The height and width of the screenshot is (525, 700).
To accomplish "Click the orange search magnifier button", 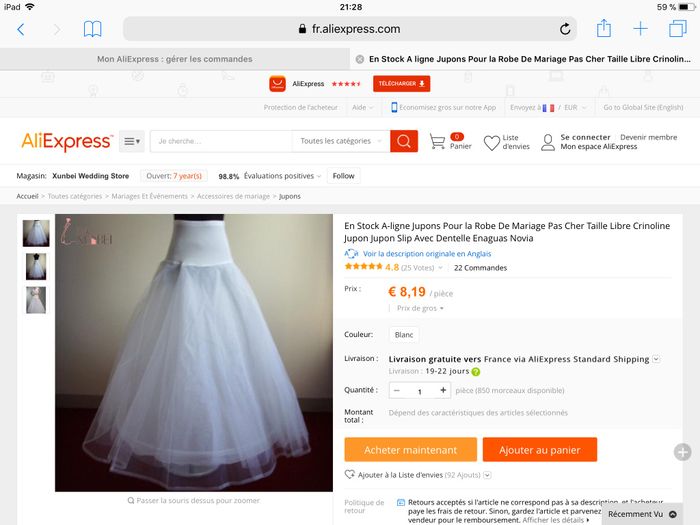I will click(404, 141).
